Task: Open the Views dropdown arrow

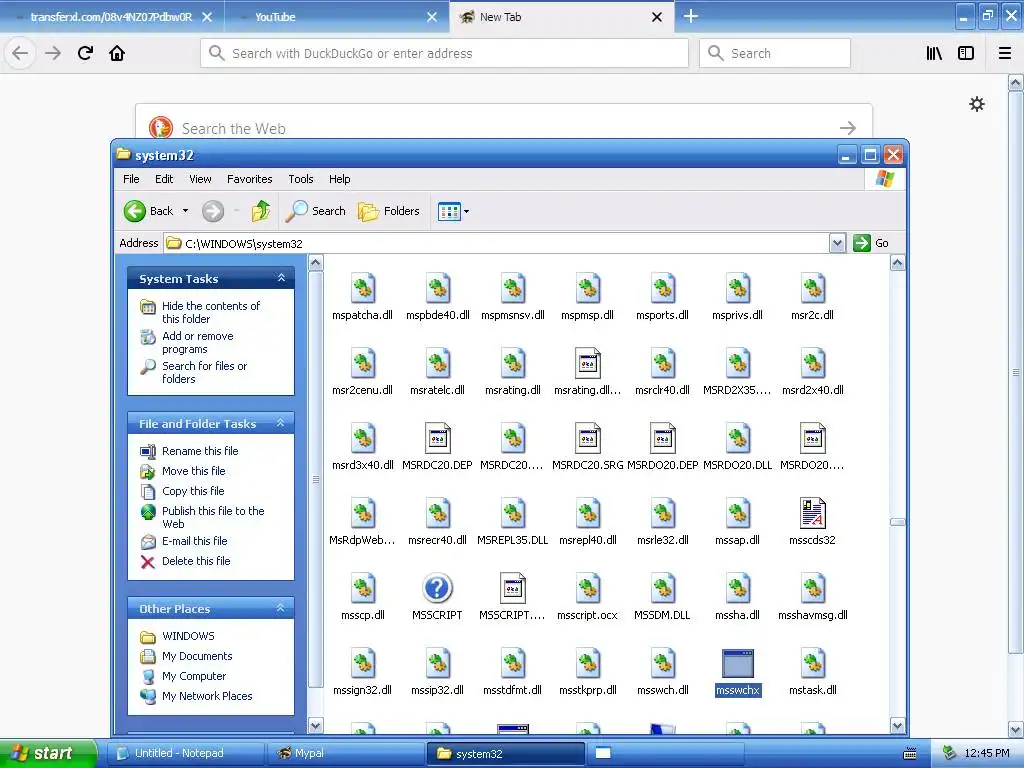Action: coord(466,212)
